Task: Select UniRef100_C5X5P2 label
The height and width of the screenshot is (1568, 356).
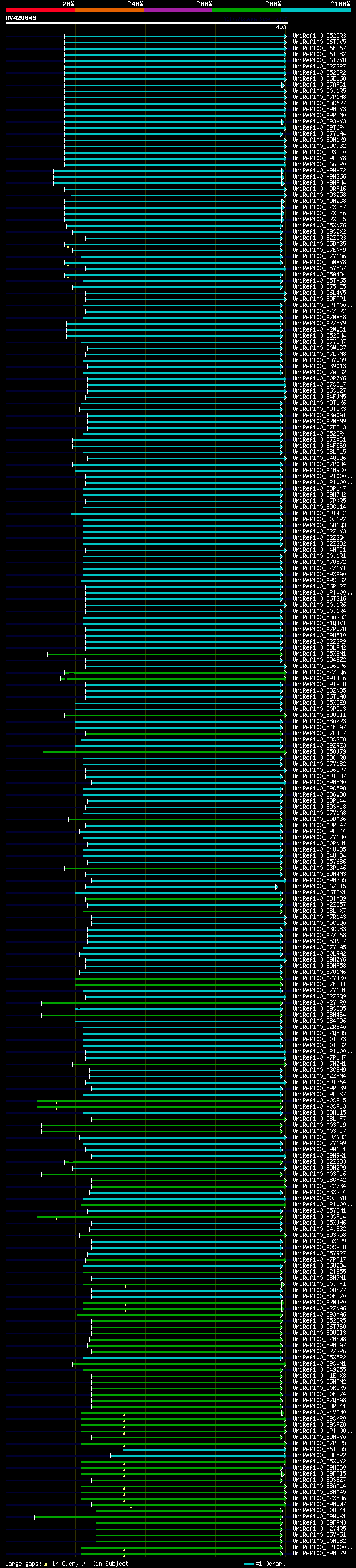Action: point(319,1358)
